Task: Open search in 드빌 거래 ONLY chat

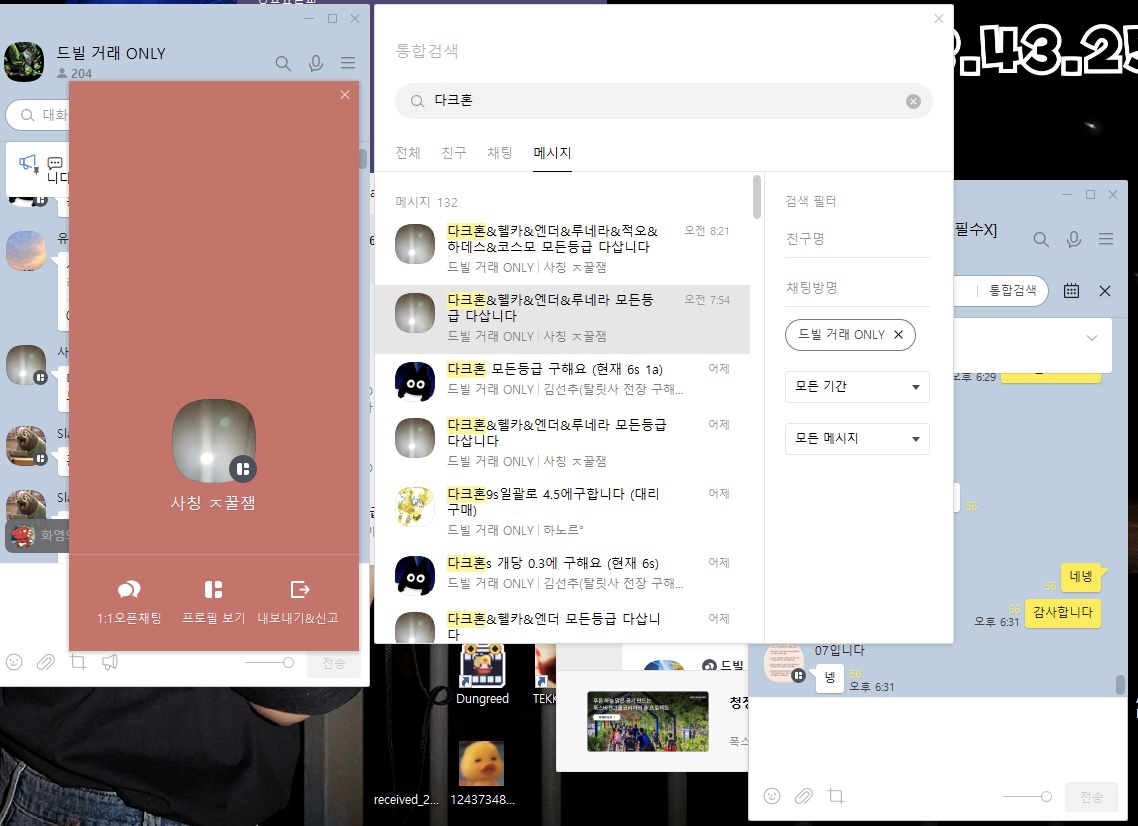Action: click(x=283, y=63)
